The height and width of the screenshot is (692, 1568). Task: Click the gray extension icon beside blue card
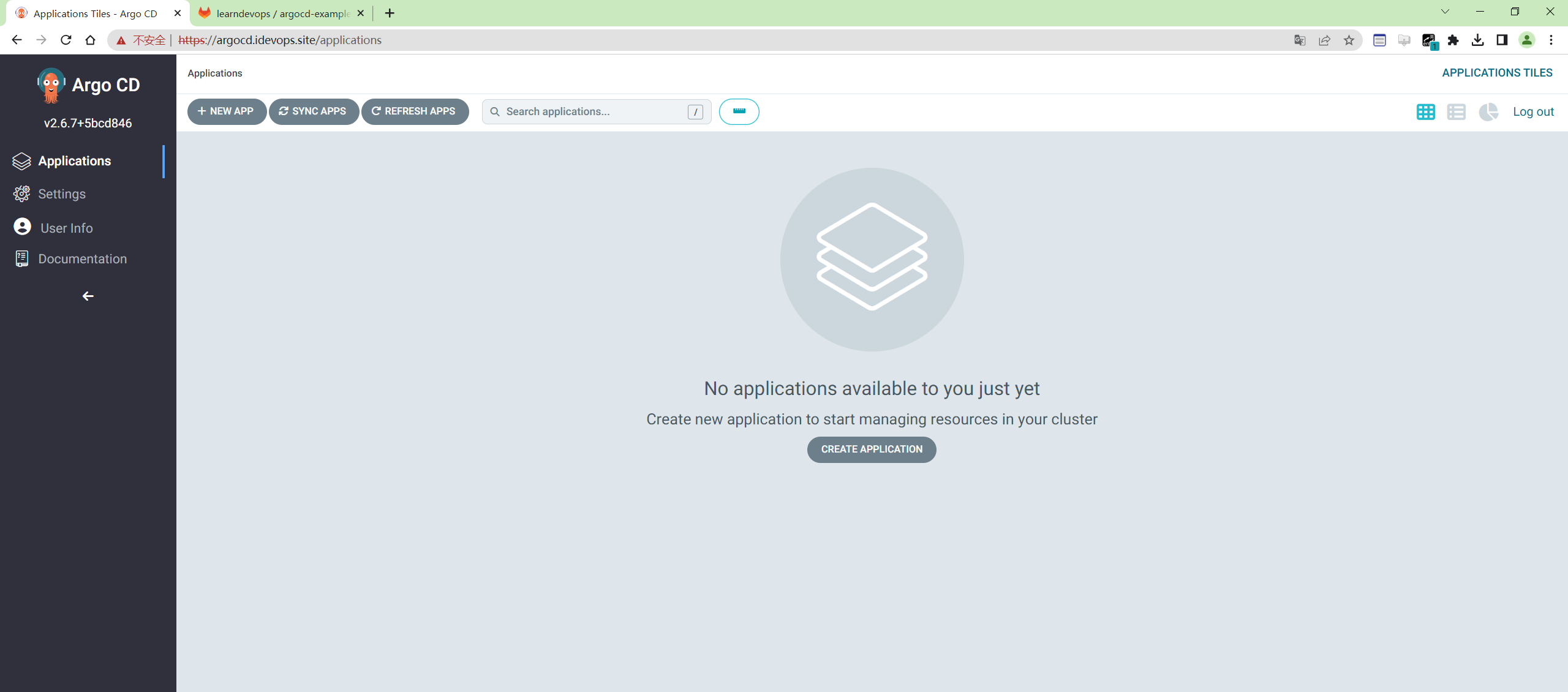click(x=1404, y=40)
